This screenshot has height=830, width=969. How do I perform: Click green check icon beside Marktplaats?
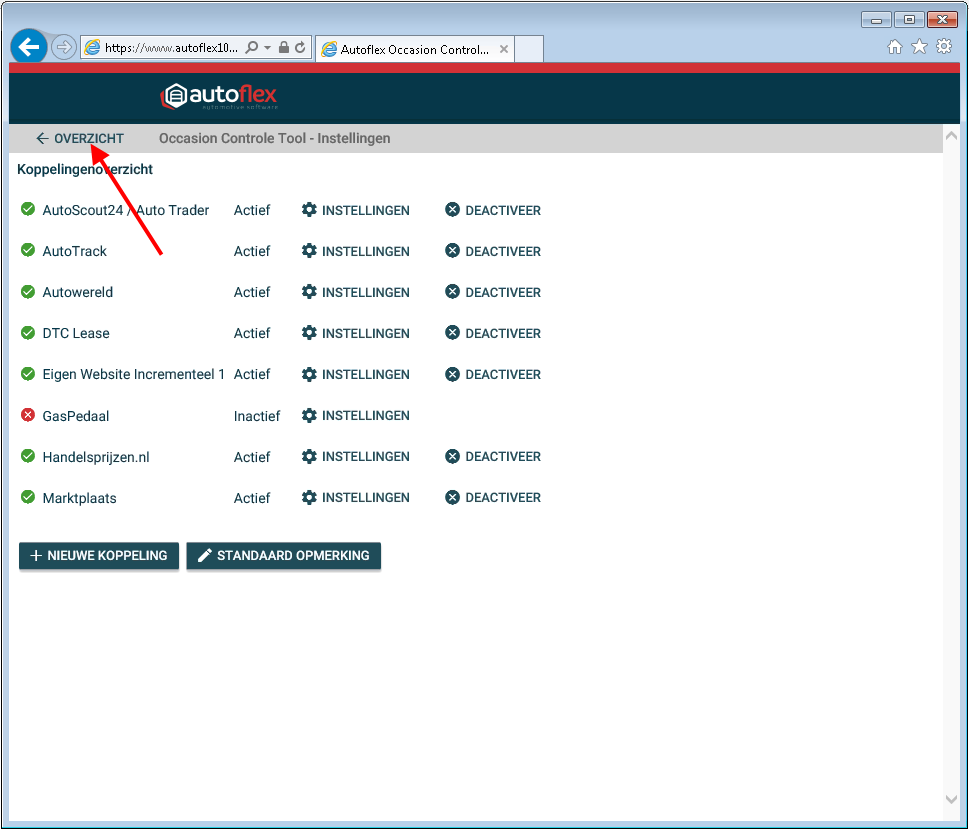[x=28, y=497]
